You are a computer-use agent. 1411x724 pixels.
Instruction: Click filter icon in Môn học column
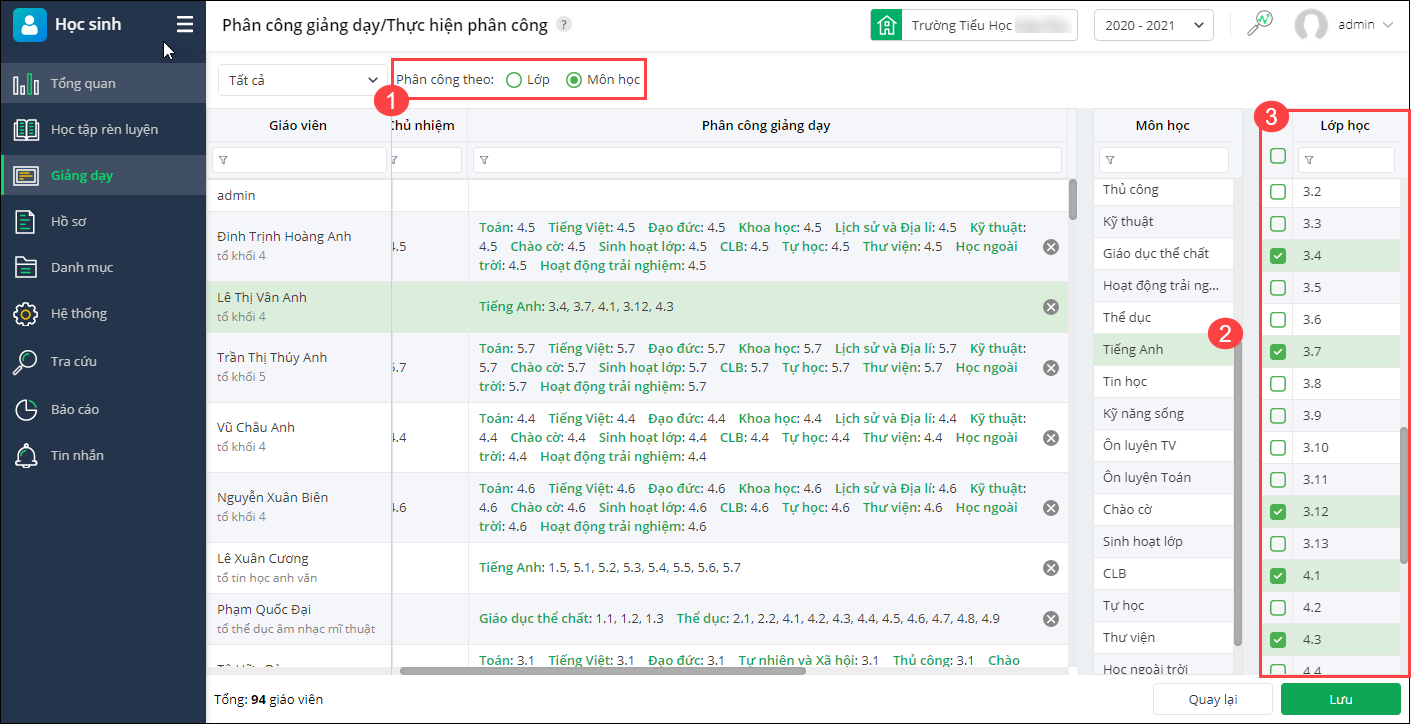[1111, 160]
